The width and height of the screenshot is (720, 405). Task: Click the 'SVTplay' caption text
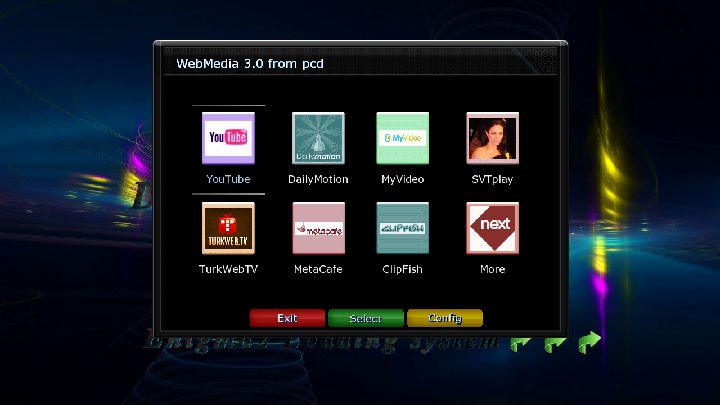click(492, 180)
